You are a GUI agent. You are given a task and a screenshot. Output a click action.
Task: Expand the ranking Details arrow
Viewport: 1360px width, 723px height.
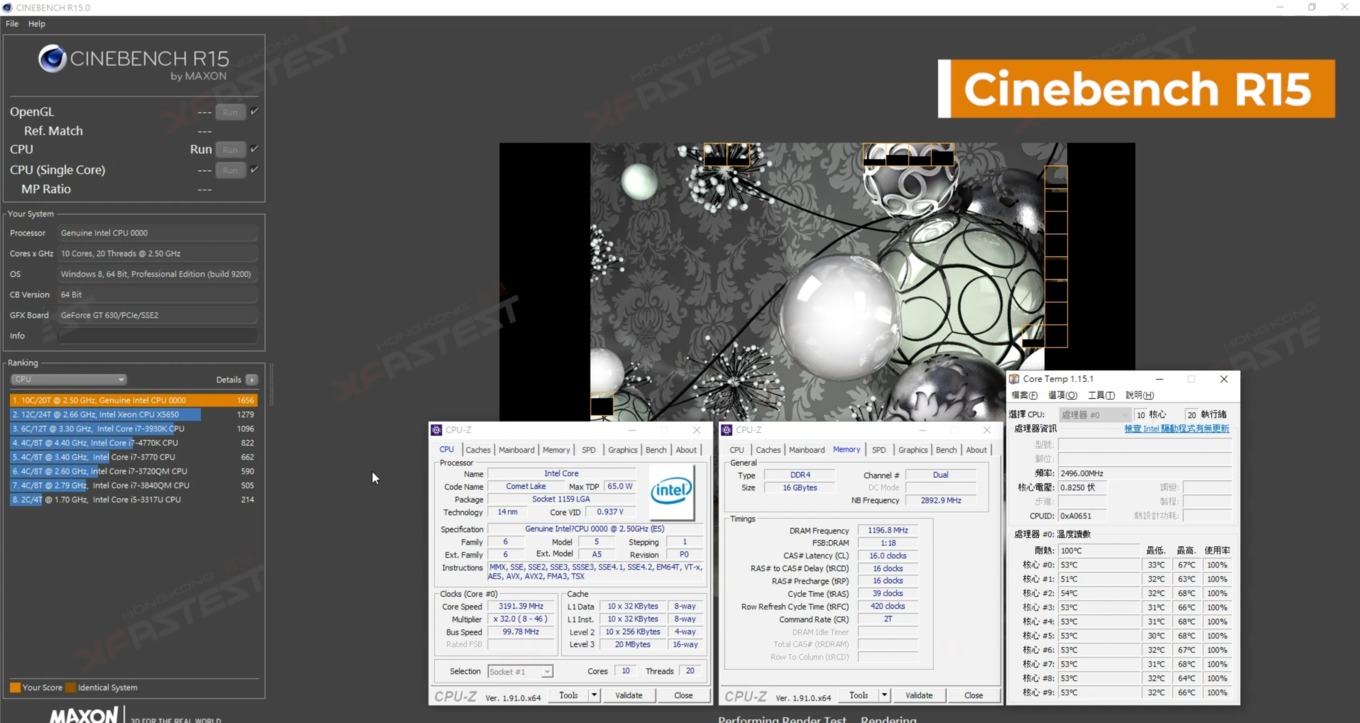click(x=251, y=380)
